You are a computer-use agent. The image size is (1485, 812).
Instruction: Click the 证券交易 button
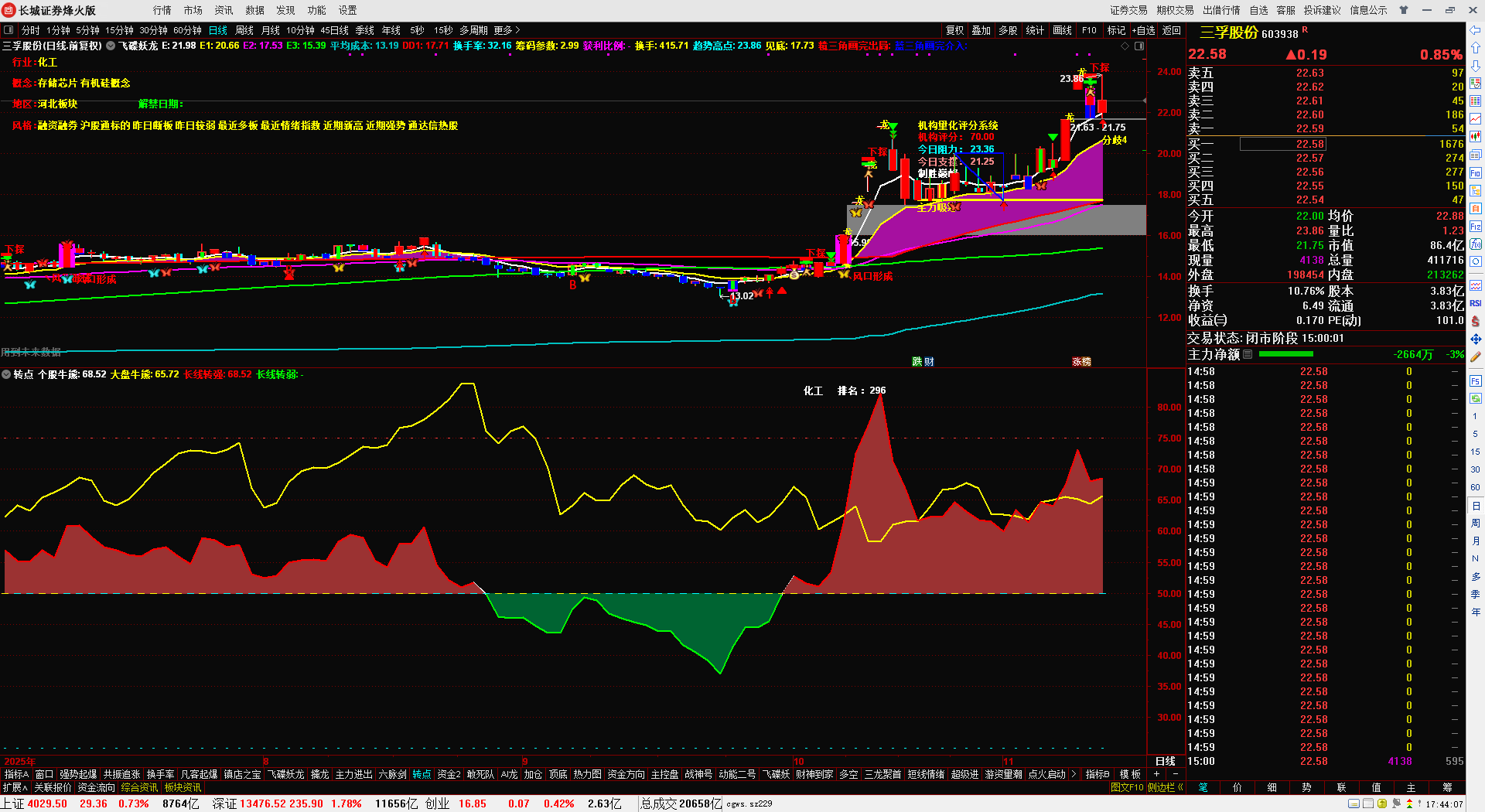coord(1128,10)
